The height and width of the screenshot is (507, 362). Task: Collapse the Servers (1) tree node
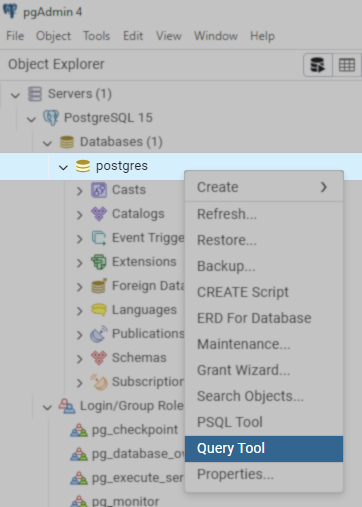point(15,95)
